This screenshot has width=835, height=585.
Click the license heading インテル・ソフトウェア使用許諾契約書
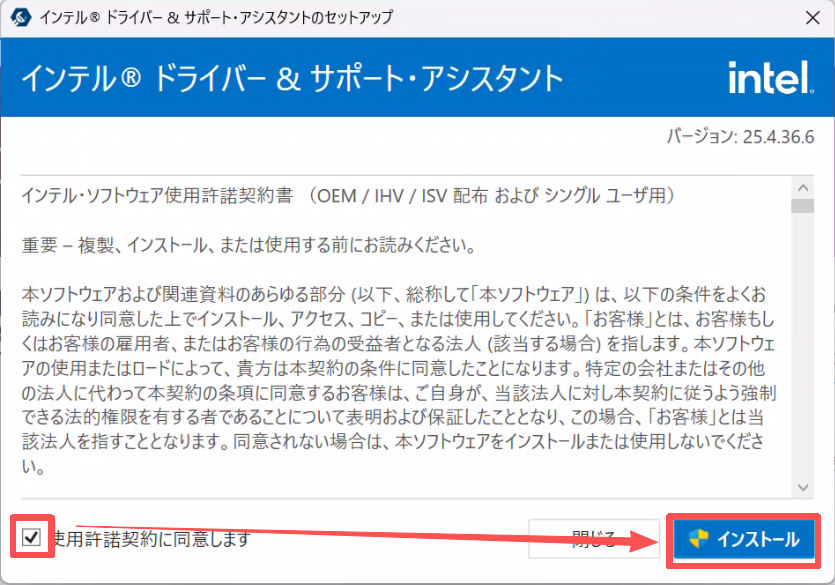point(157,196)
